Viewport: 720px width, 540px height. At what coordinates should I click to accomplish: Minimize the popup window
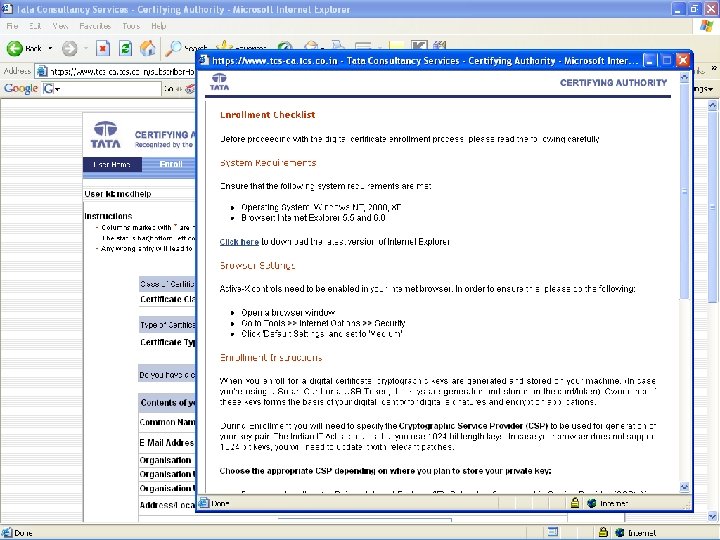(x=649, y=60)
